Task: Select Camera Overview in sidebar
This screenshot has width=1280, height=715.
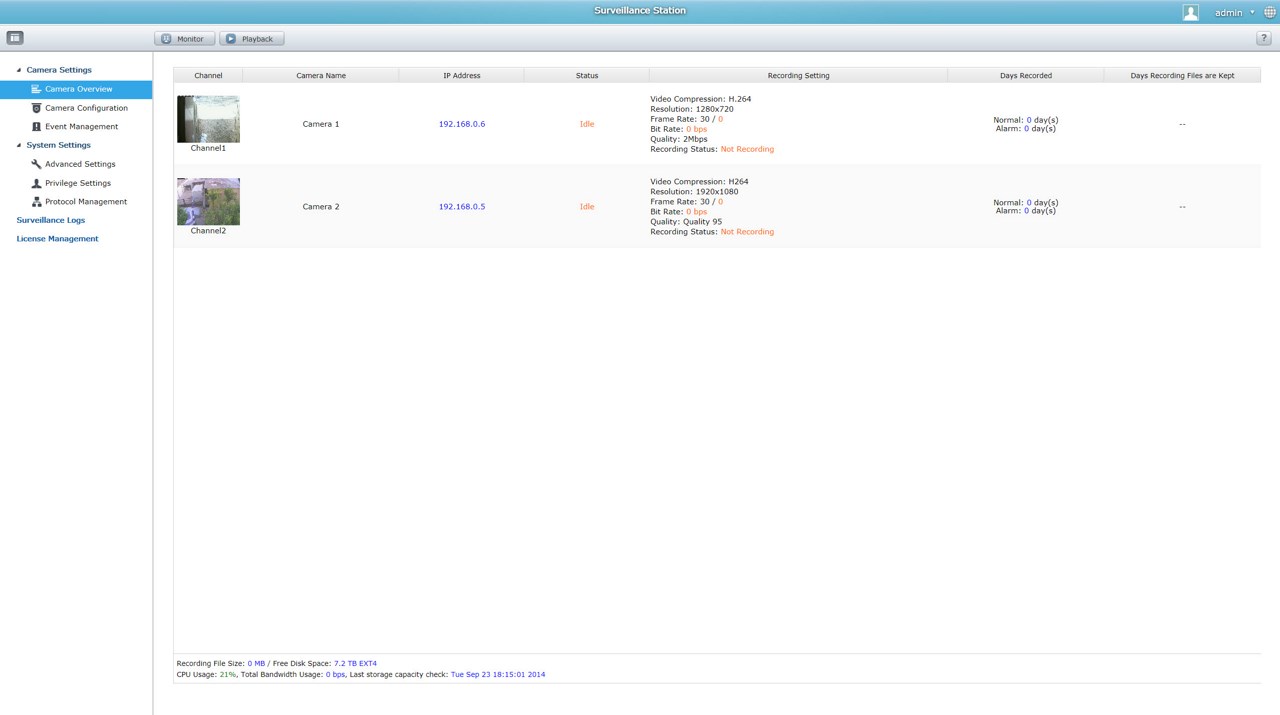Action: [x=76, y=89]
